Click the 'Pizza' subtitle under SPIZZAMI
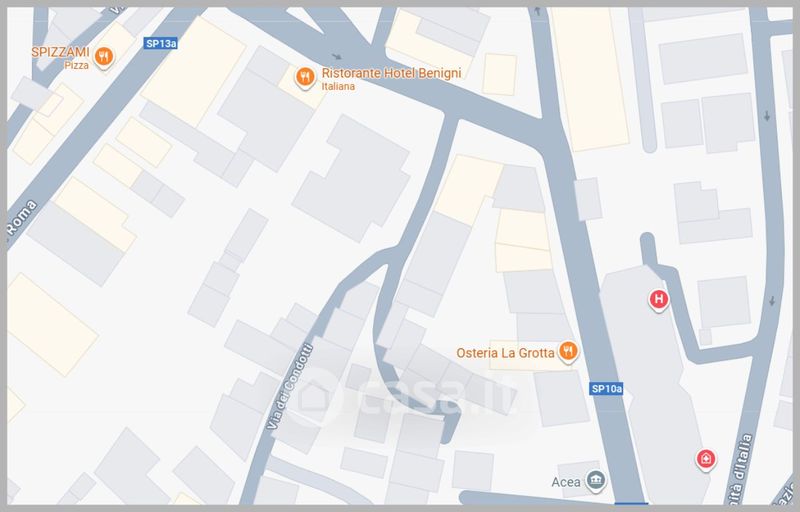This screenshot has height=512, width=800. tap(77, 65)
